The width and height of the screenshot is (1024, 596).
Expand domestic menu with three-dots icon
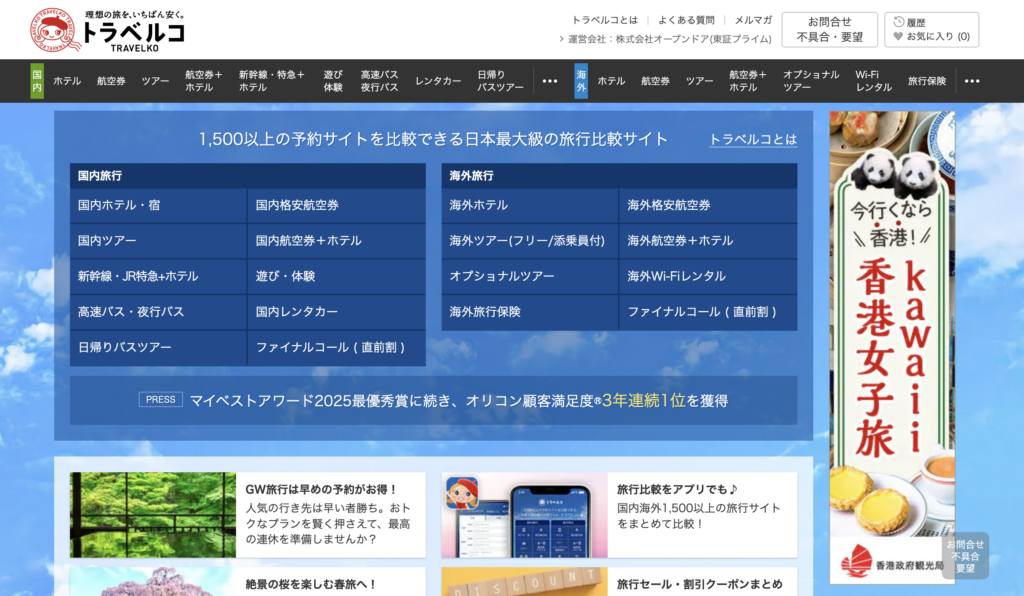pyautogui.click(x=550, y=81)
